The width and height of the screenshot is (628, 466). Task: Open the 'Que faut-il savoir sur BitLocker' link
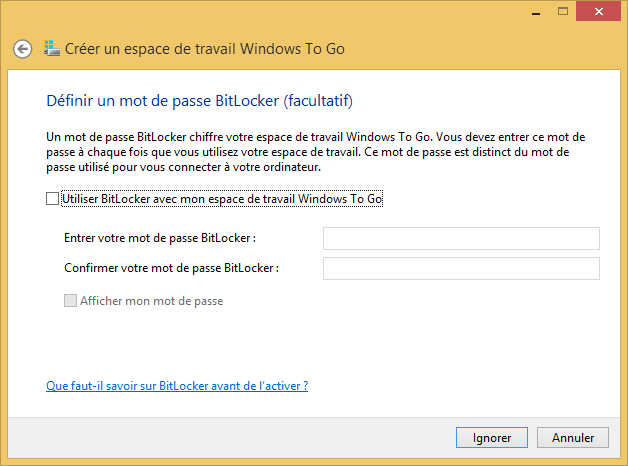point(176,385)
